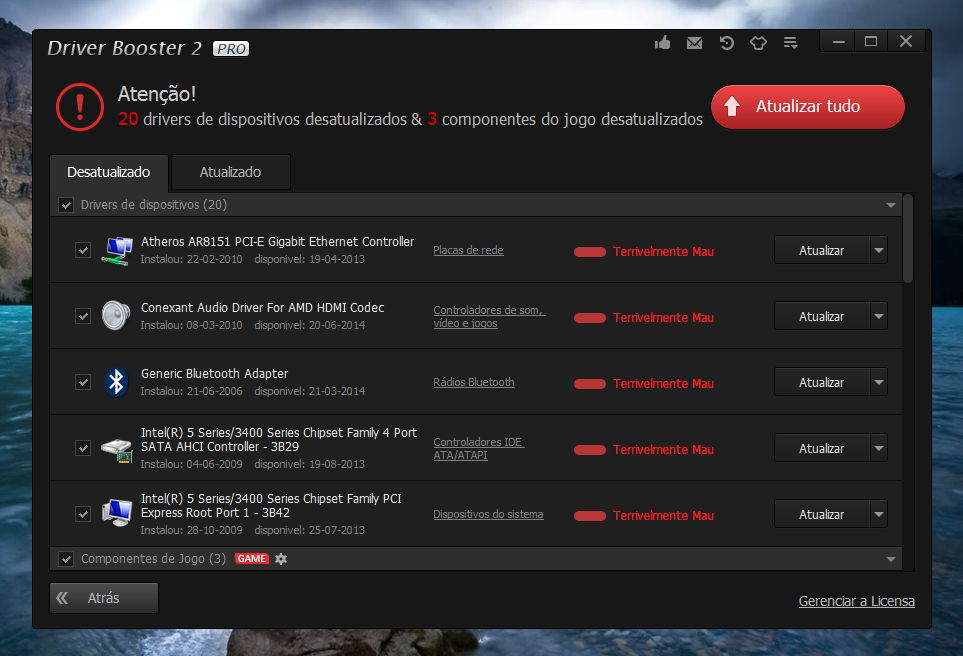This screenshot has height=656, width=963.
Task: Open the Rádios Bluetooth category link
Action: pos(474,382)
